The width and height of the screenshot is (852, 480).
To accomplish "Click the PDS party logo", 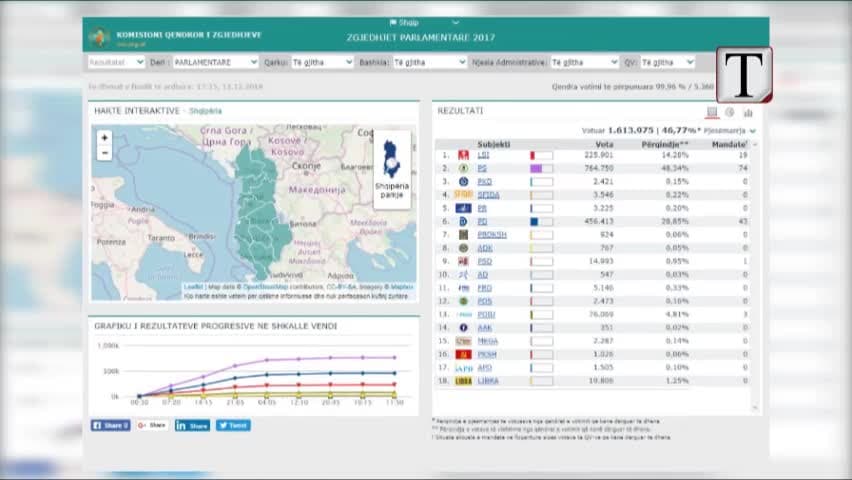I will pos(463,301).
